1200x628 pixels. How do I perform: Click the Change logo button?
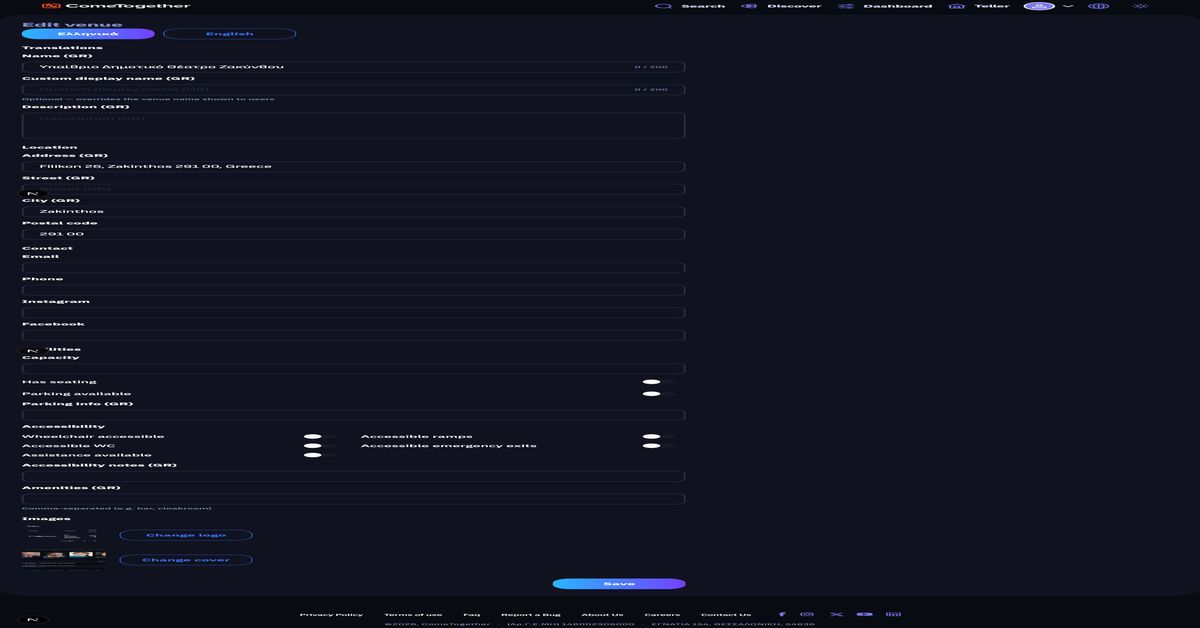(186, 535)
